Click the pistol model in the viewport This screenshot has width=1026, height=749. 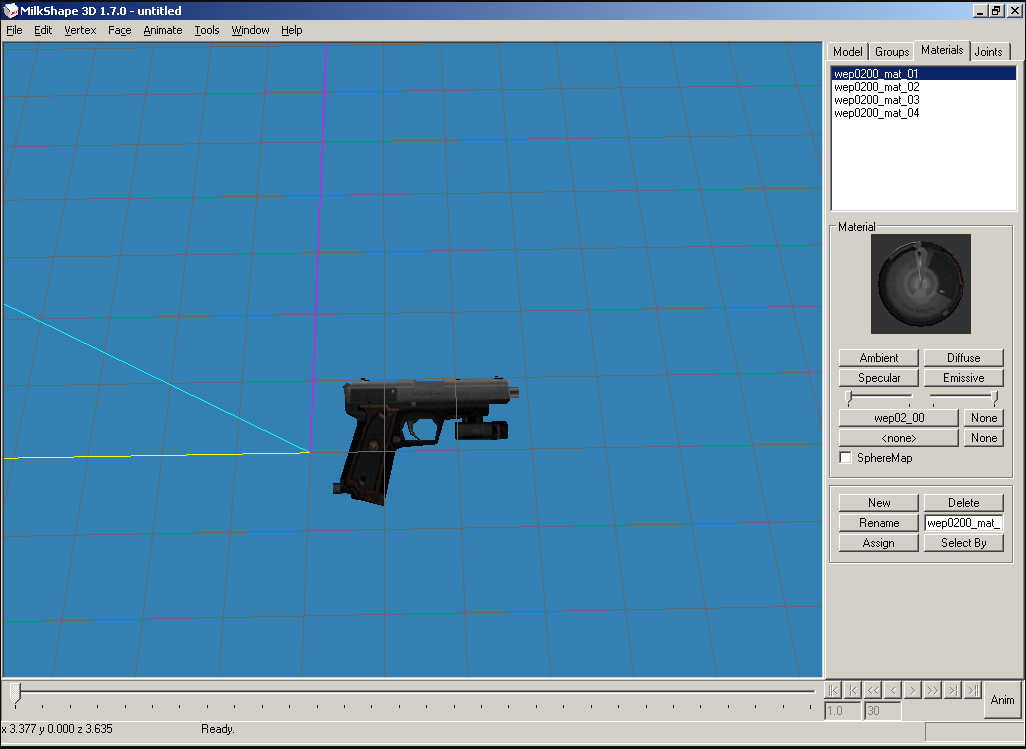[425, 440]
